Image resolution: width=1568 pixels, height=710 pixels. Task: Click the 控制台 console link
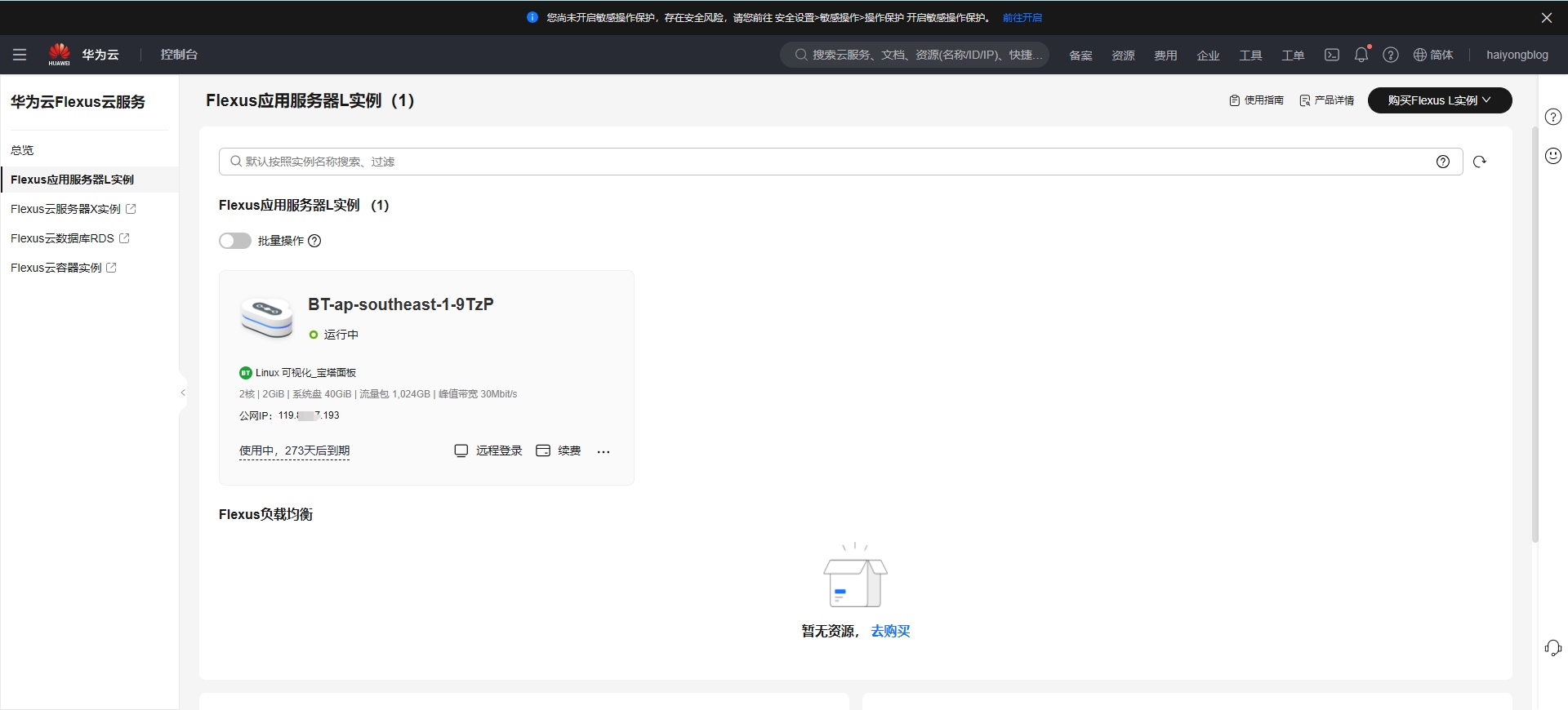click(x=179, y=55)
